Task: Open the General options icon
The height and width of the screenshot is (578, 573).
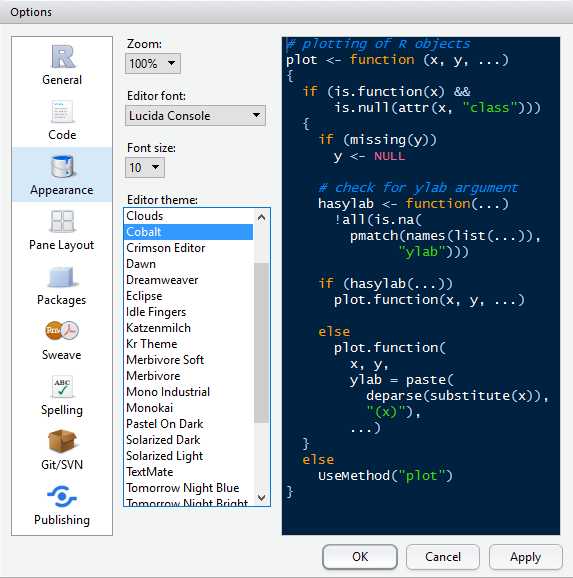Action: pos(62,57)
